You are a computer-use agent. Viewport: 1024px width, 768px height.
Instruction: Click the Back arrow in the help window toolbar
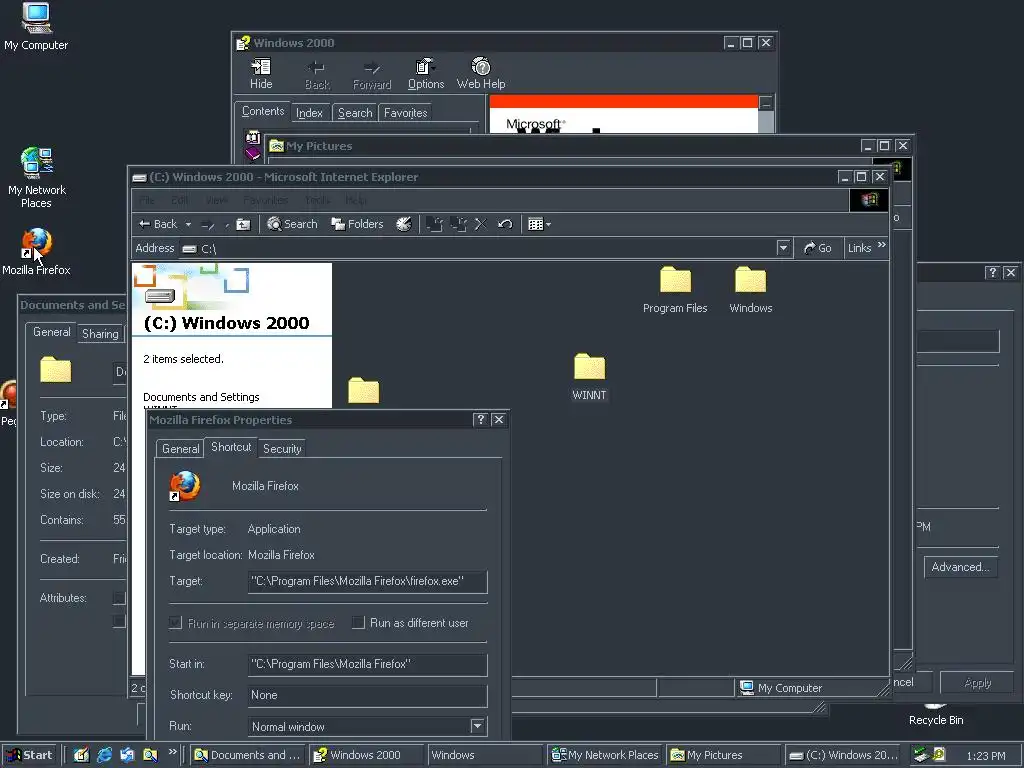317,68
